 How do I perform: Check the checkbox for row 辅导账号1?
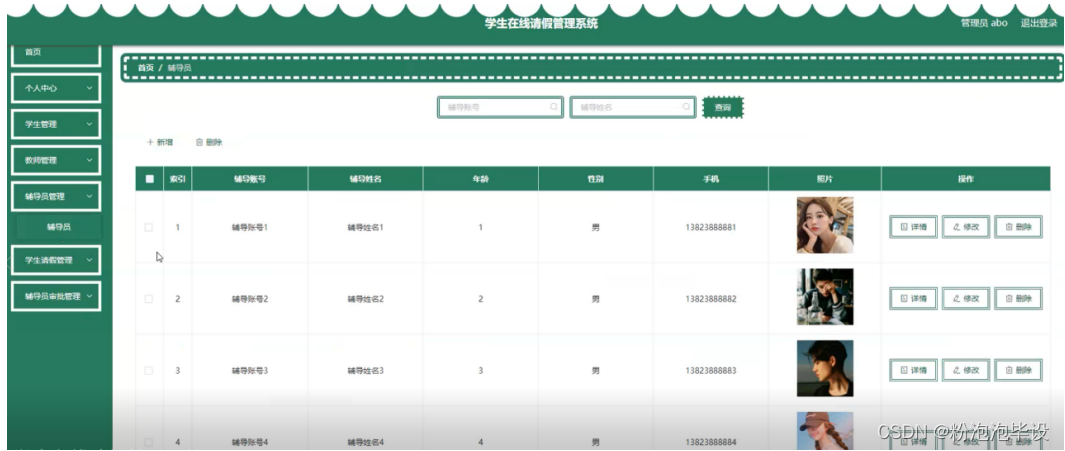point(149,228)
